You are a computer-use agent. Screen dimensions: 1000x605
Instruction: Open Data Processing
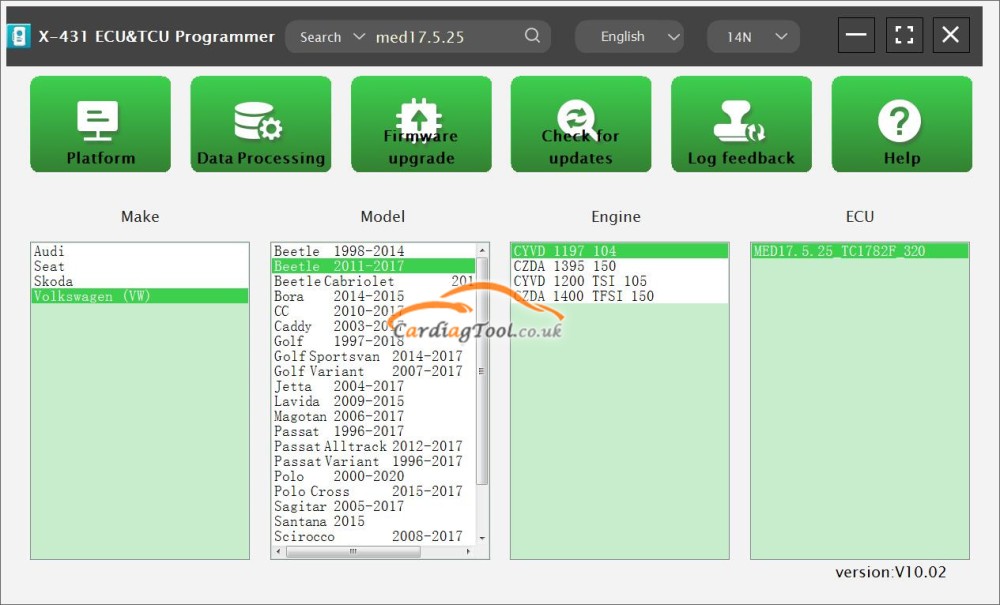pos(260,124)
